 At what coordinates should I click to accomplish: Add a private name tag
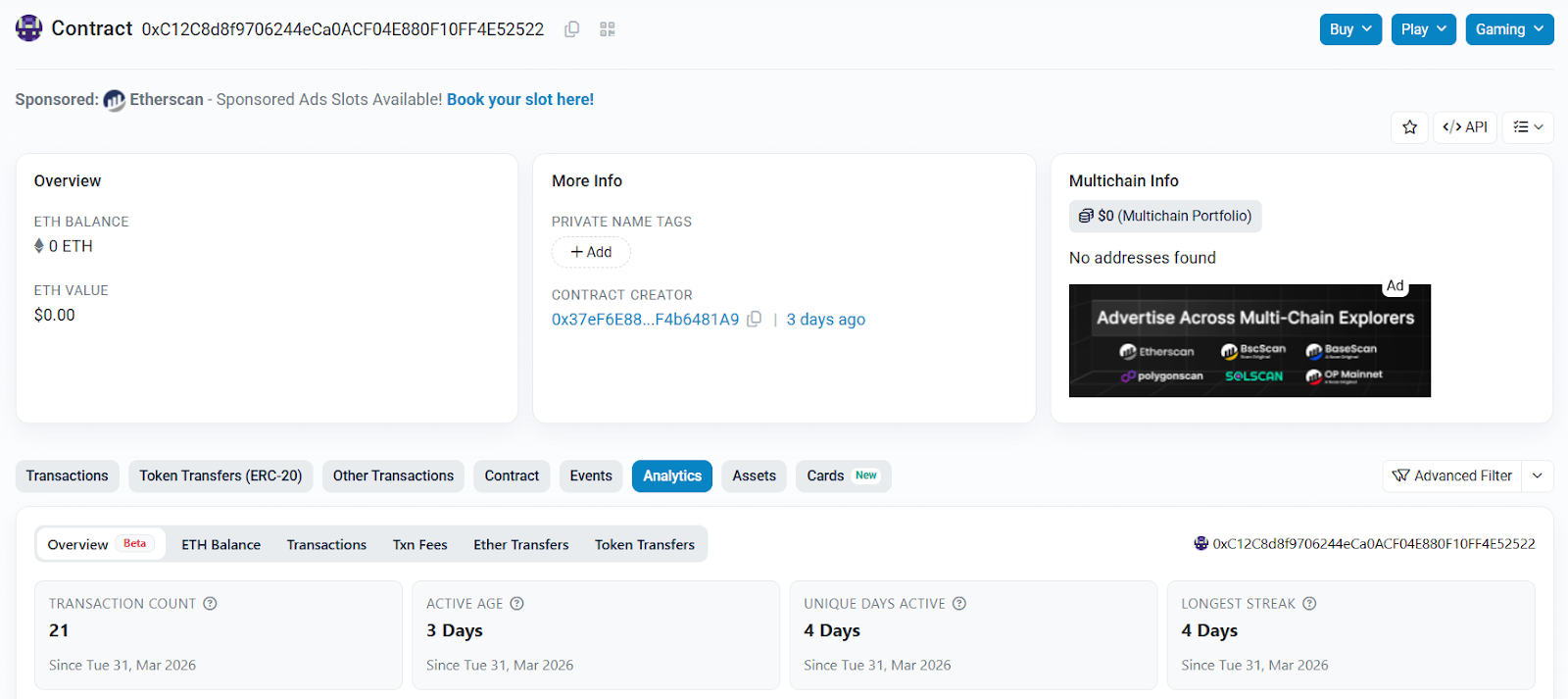click(591, 252)
